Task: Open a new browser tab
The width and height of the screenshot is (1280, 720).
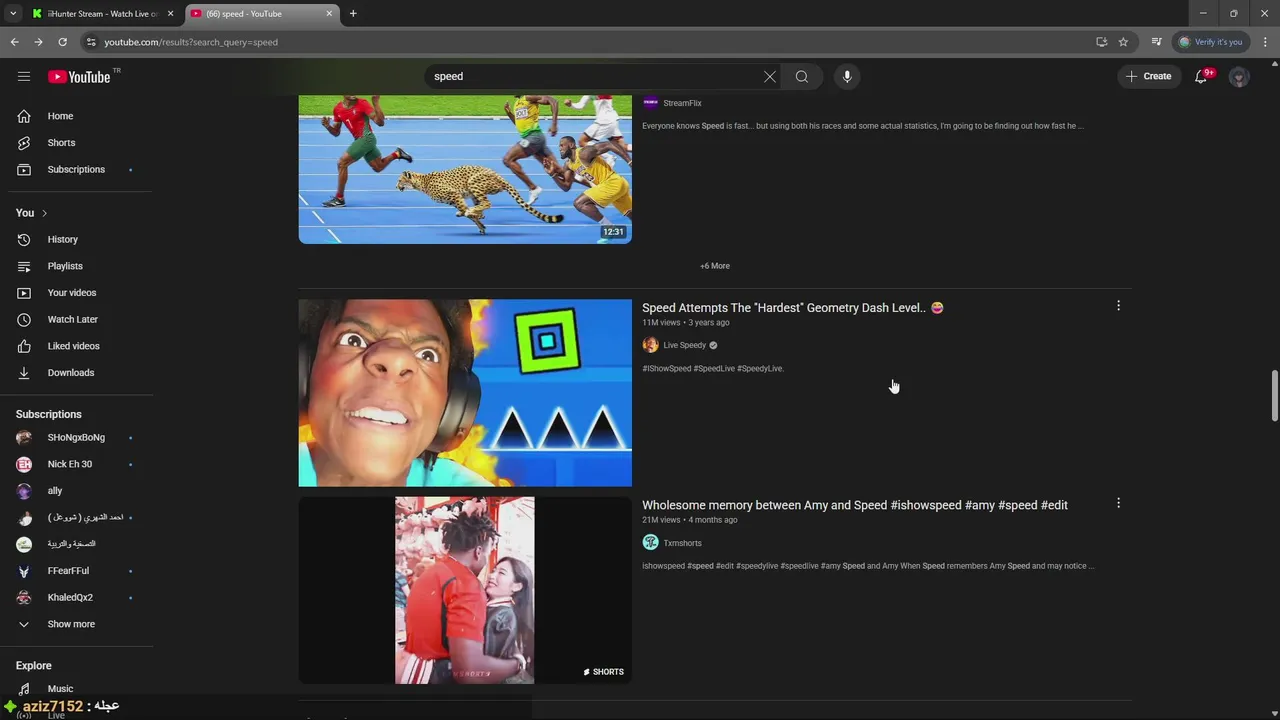Action: 353,14
